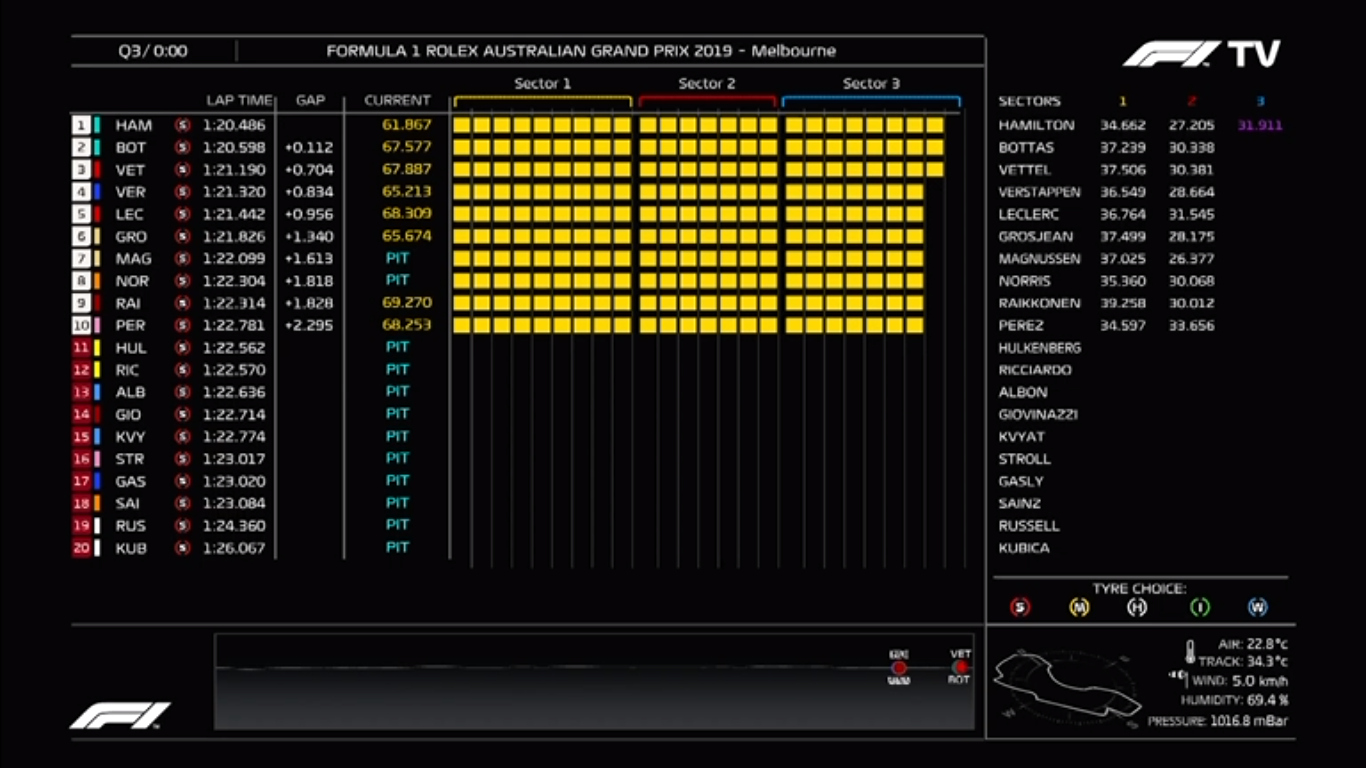This screenshot has height=768, width=1366.
Task: Select the yellow Medium tyre icon under Tyre Choice
Action: coord(1079,607)
